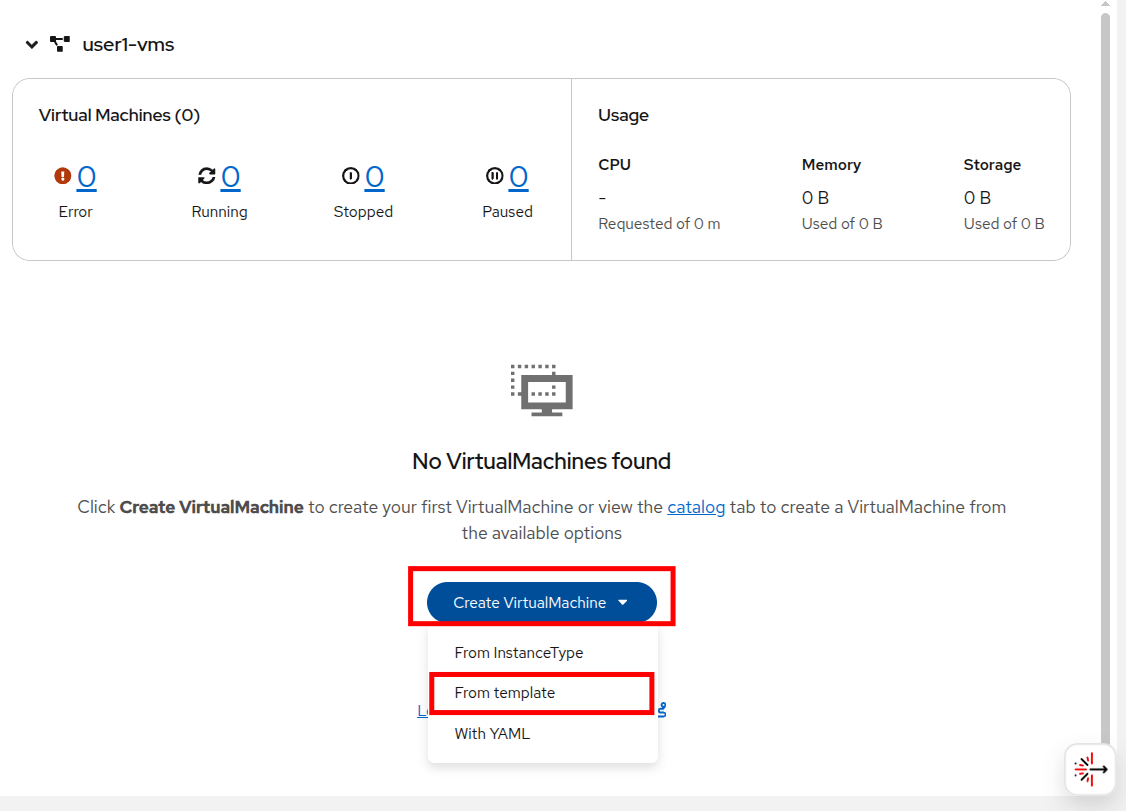This screenshot has width=1126, height=811.
Task: Click the floating red sparkle arrow icon
Action: point(1090,769)
